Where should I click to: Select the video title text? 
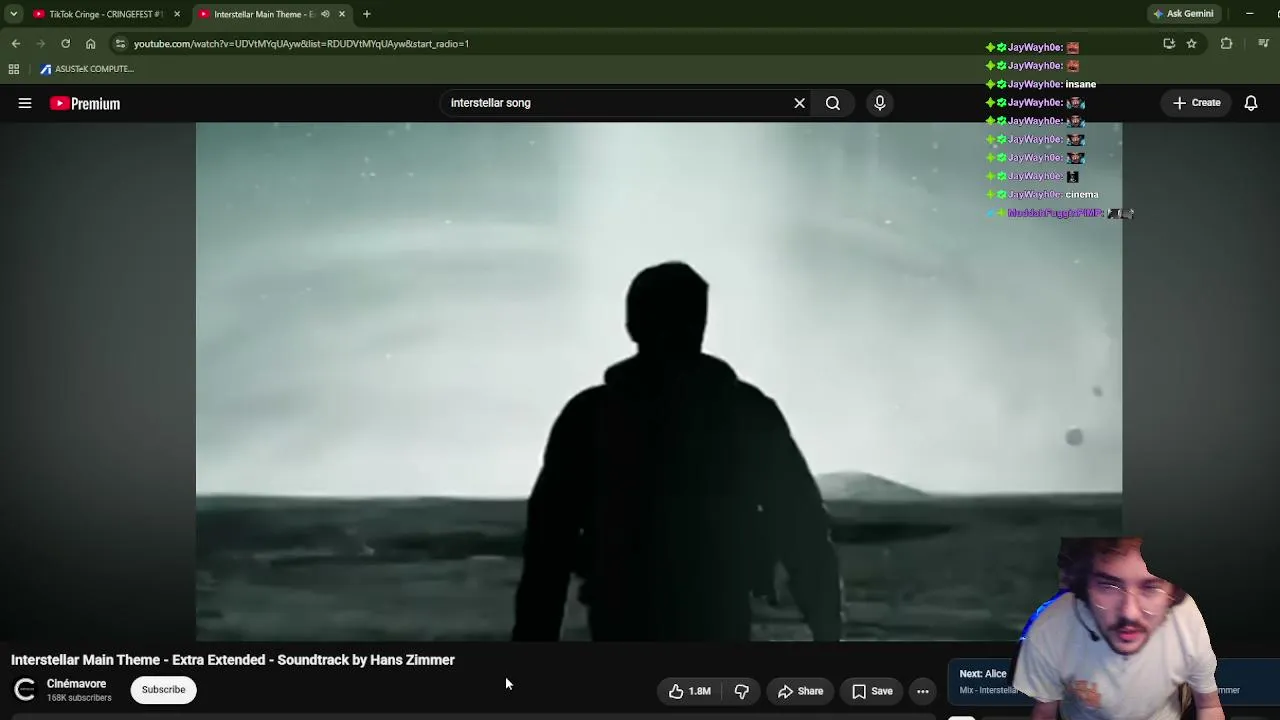click(233, 660)
